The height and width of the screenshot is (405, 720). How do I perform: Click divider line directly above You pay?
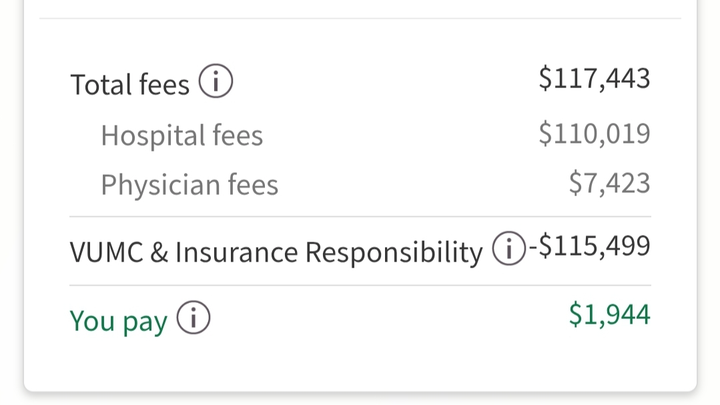360,285
